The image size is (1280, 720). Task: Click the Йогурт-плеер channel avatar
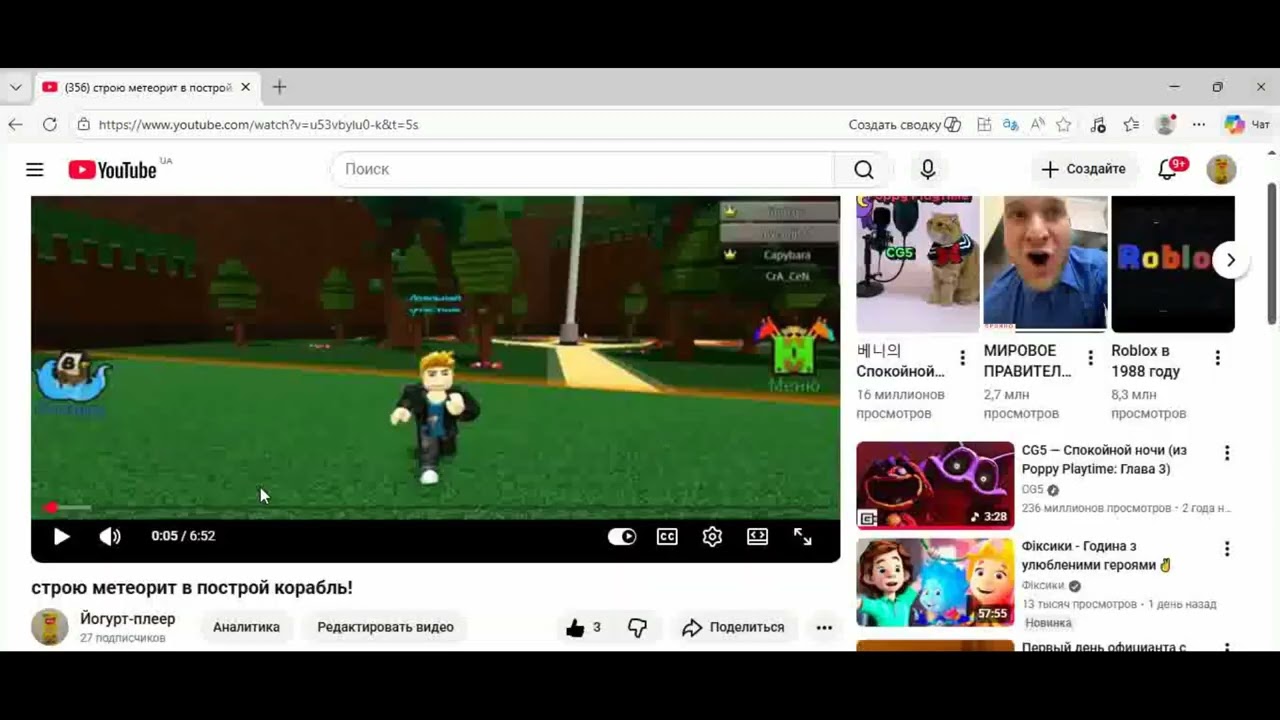tap(49, 627)
